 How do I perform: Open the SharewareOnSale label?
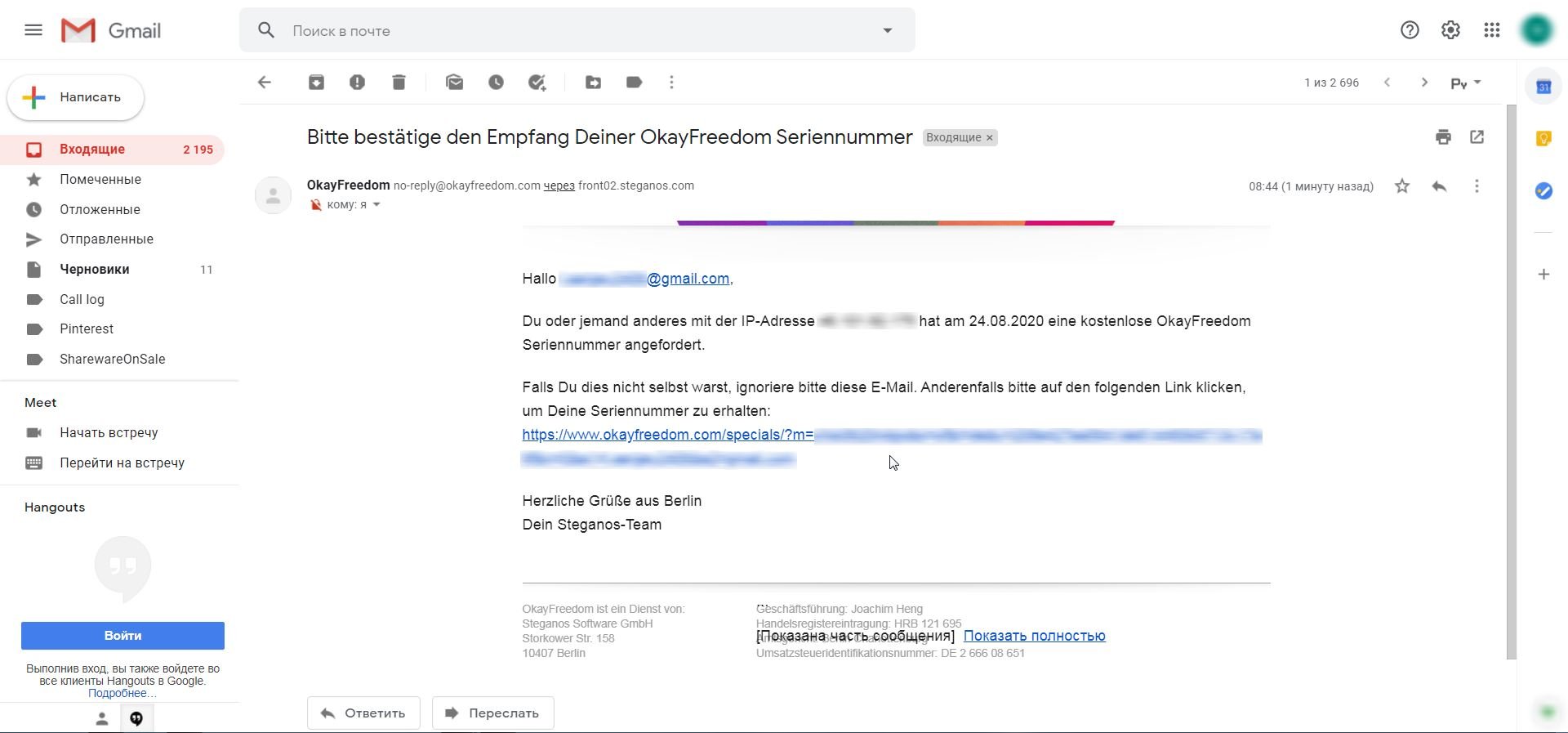click(x=112, y=360)
